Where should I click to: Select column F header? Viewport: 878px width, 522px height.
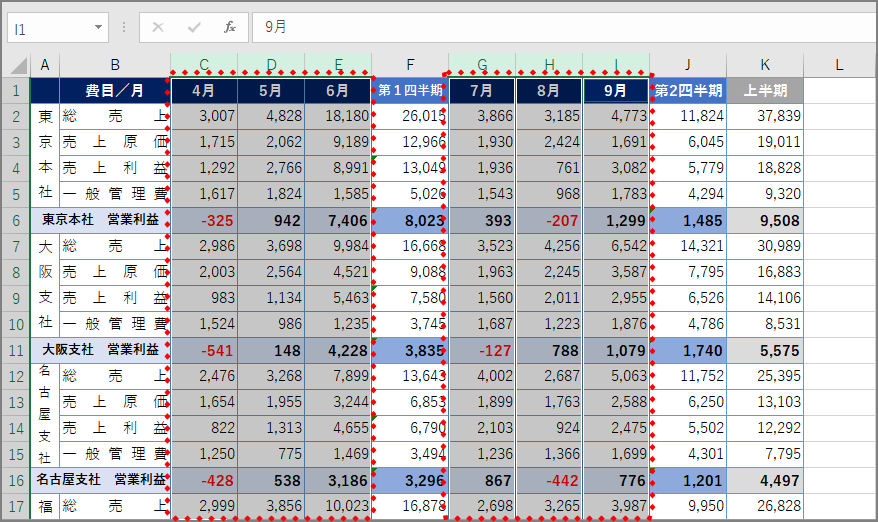410,65
